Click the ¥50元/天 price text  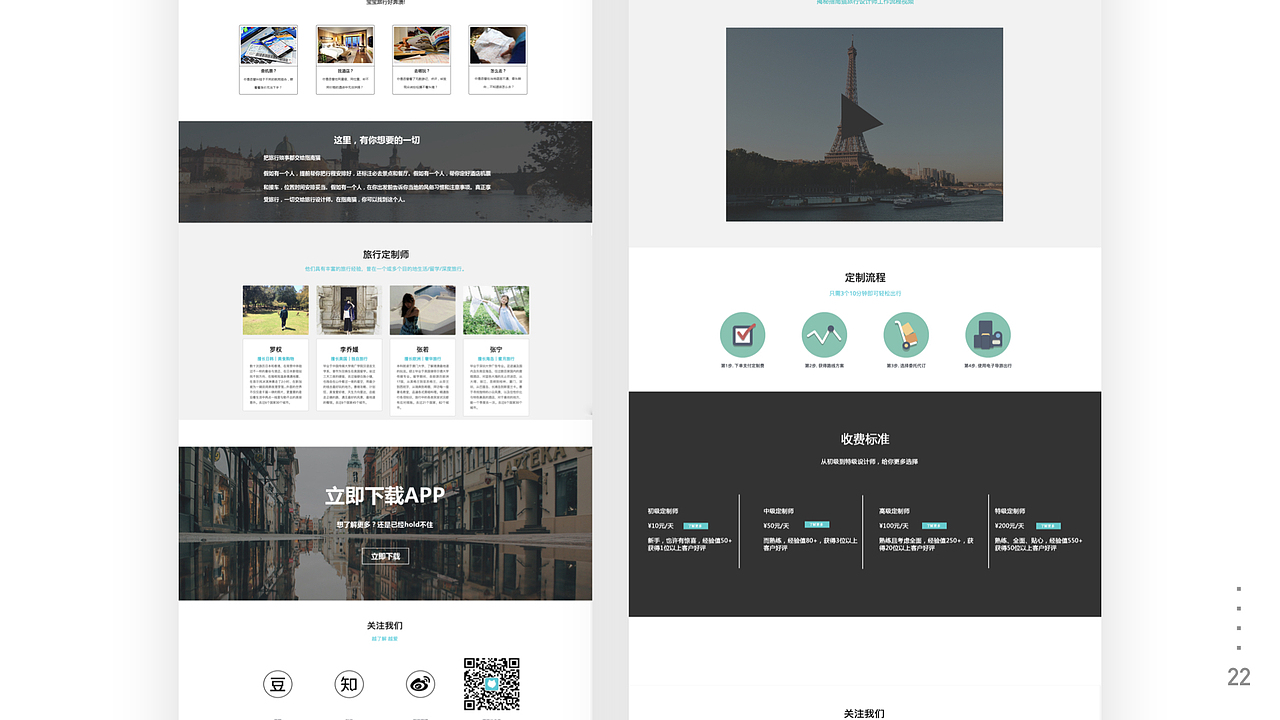click(x=776, y=526)
